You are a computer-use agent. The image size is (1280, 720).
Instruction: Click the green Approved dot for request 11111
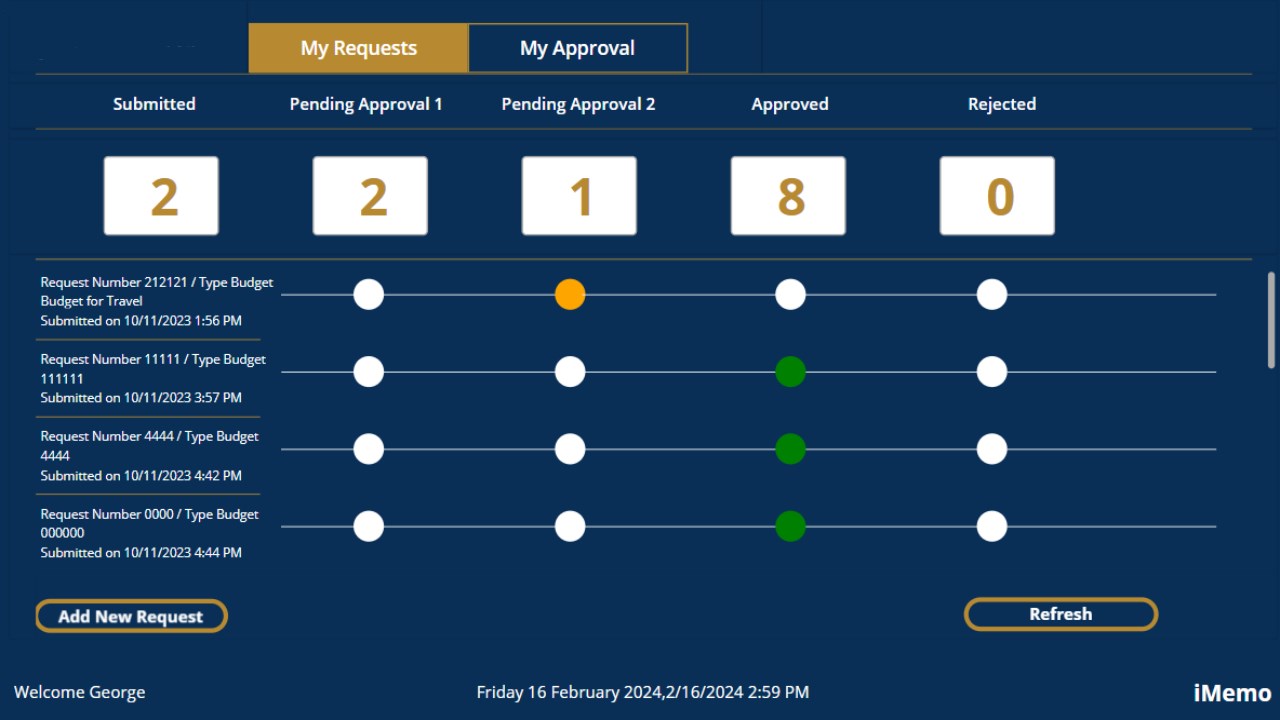click(x=790, y=372)
